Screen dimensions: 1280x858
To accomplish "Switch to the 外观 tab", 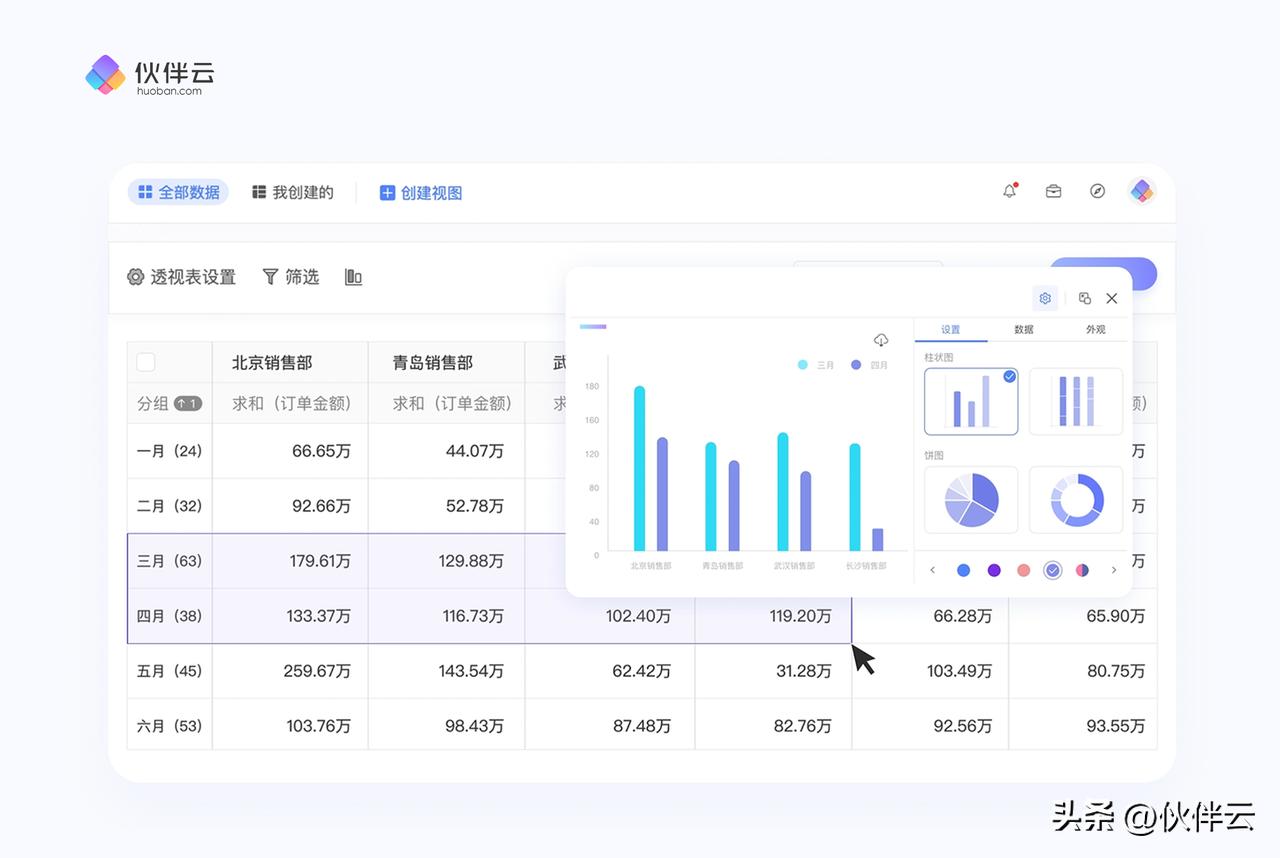I will (x=1095, y=329).
